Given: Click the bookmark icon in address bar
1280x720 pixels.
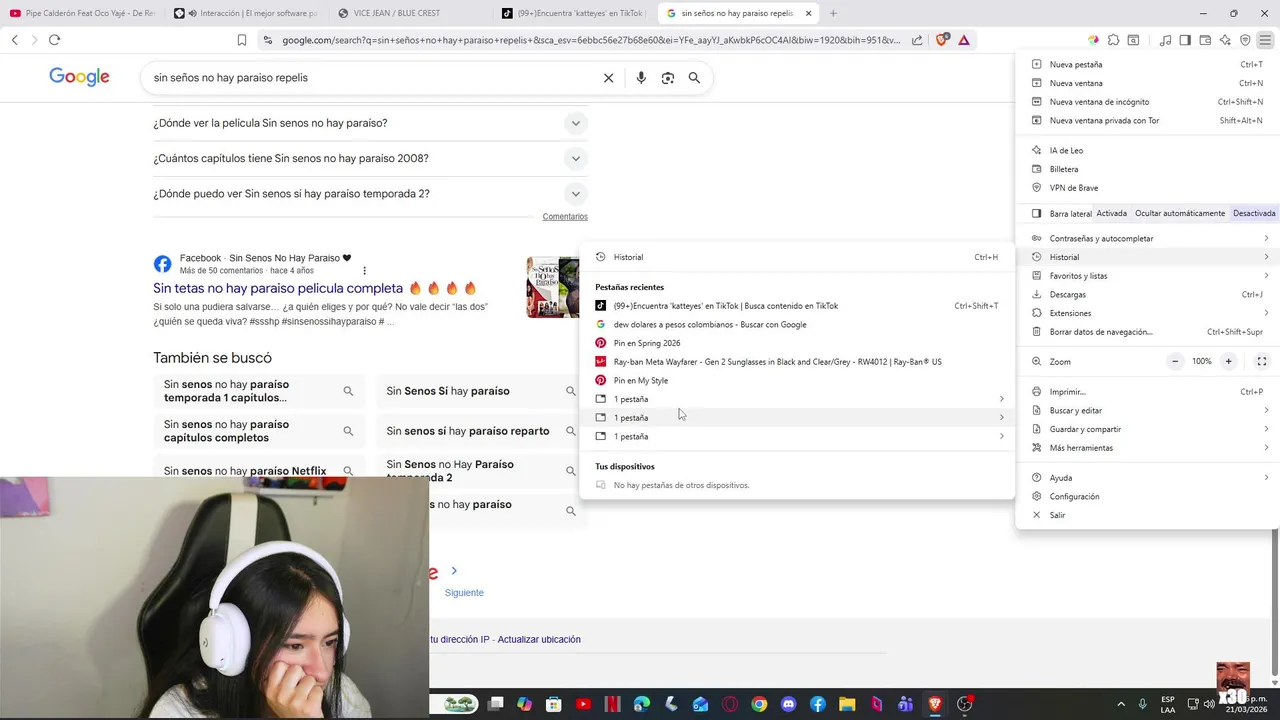Looking at the screenshot, I should (x=241, y=40).
